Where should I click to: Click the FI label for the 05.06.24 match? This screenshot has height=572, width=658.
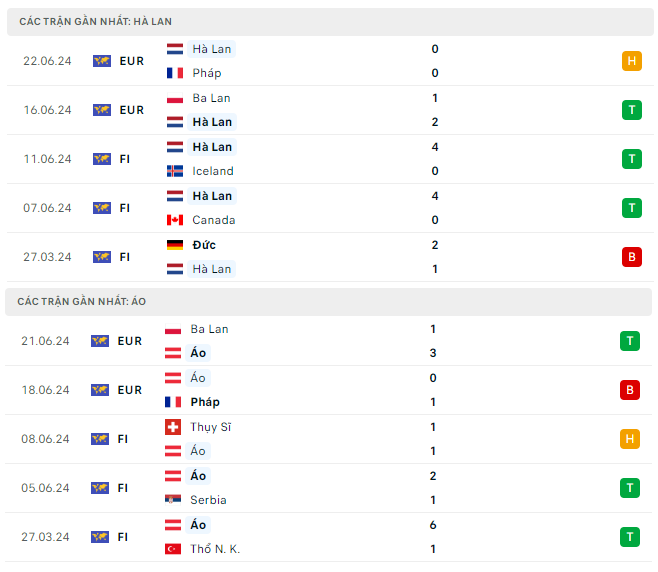coord(124,488)
